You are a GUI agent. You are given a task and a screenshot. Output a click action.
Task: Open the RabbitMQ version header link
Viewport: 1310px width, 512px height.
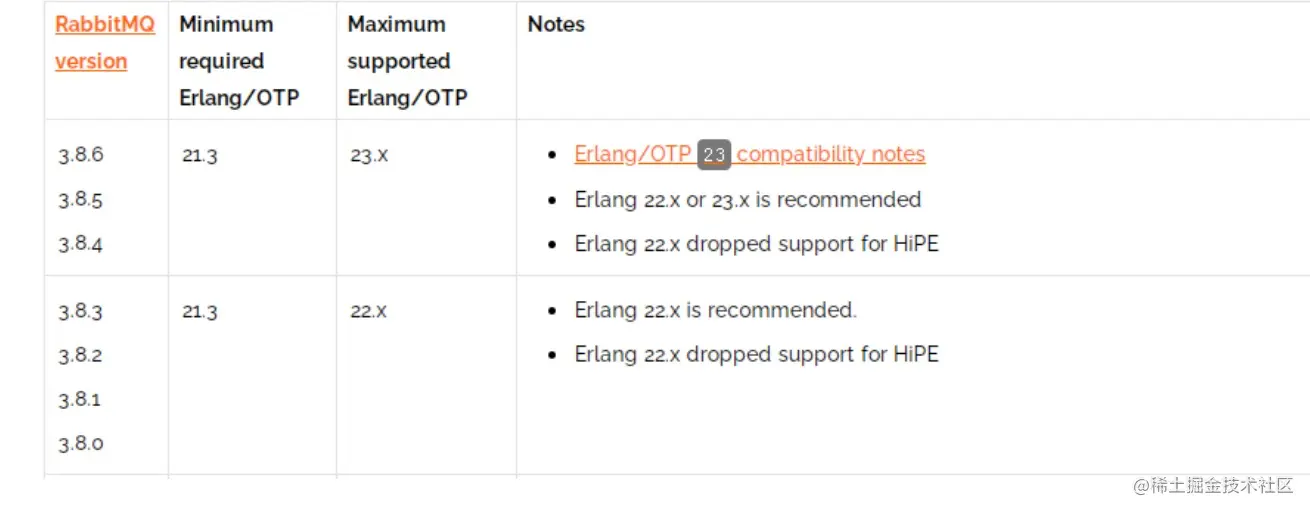(x=104, y=42)
